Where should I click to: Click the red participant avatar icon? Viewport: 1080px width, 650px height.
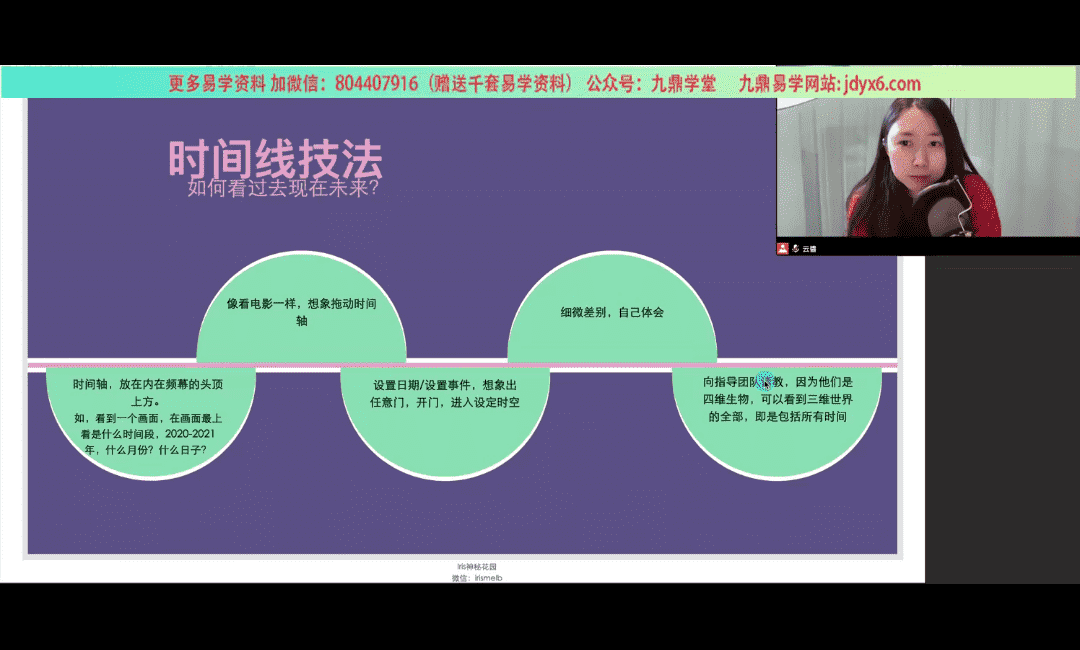[x=783, y=248]
